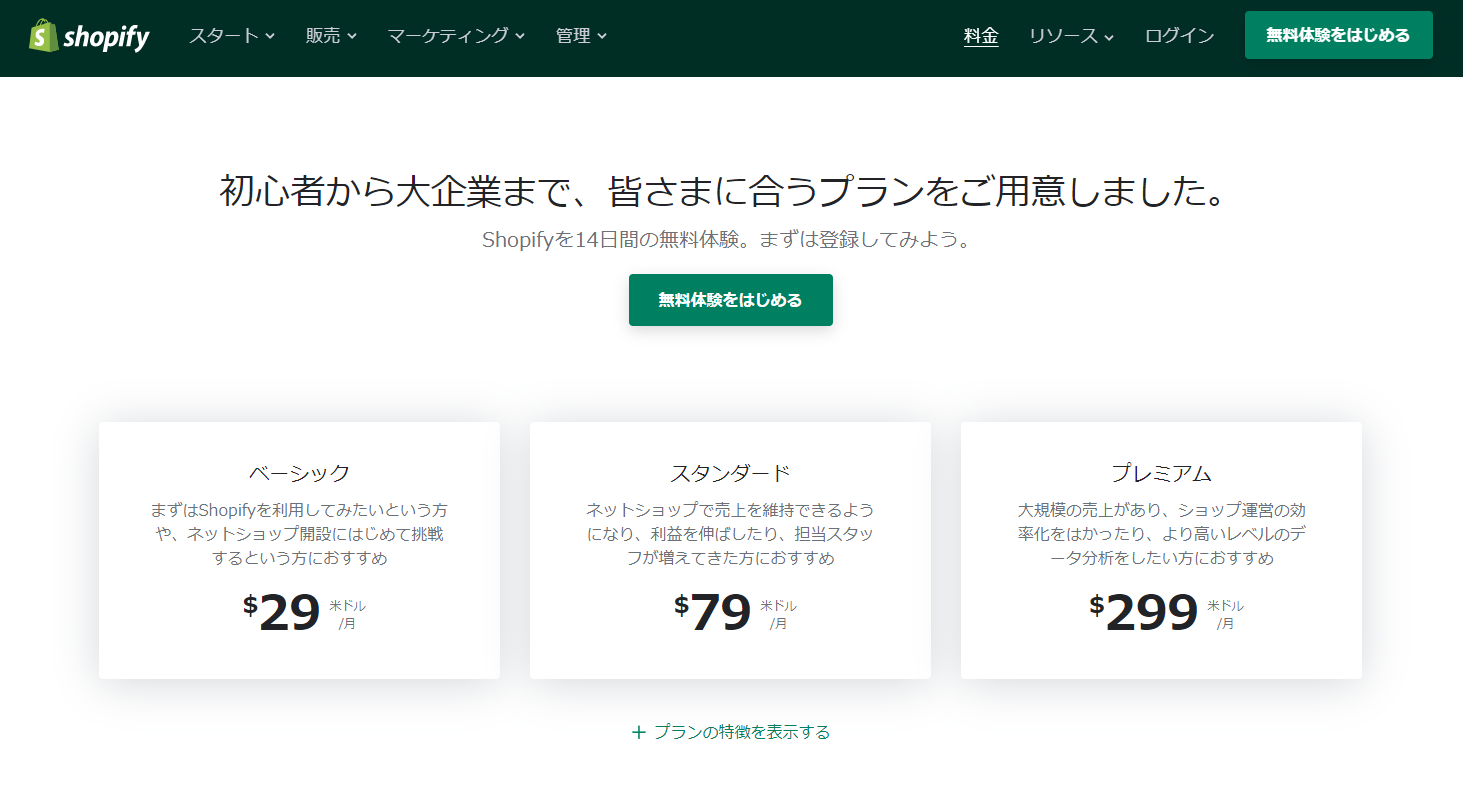The height and width of the screenshot is (800, 1463).
Task: Click the green 無料体験をはじめる button in the header
Action: (x=1338, y=34)
